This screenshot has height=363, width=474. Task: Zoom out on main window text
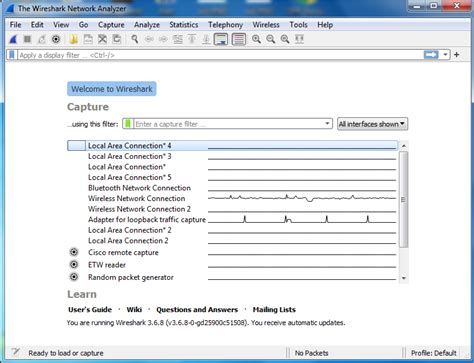[x=271, y=39]
